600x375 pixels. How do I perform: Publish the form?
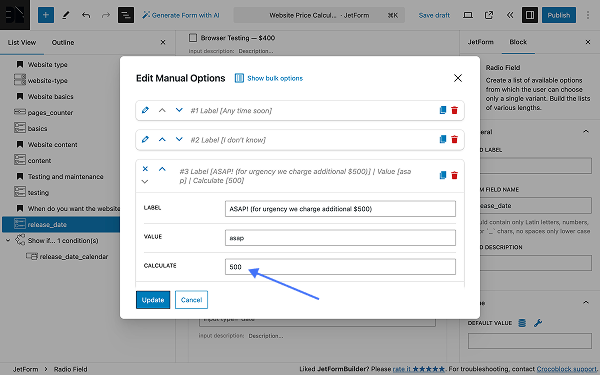click(559, 15)
